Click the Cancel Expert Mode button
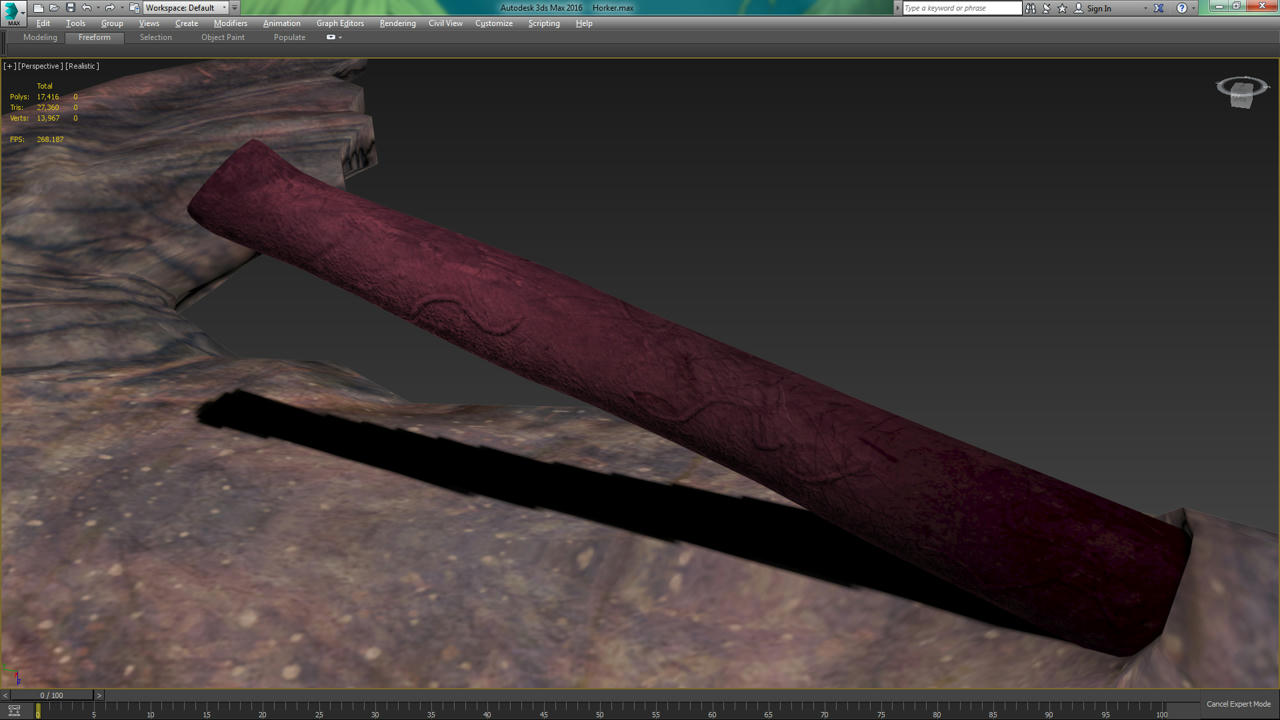The image size is (1280, 720). pyautogui.click(x=1238, y=704)
